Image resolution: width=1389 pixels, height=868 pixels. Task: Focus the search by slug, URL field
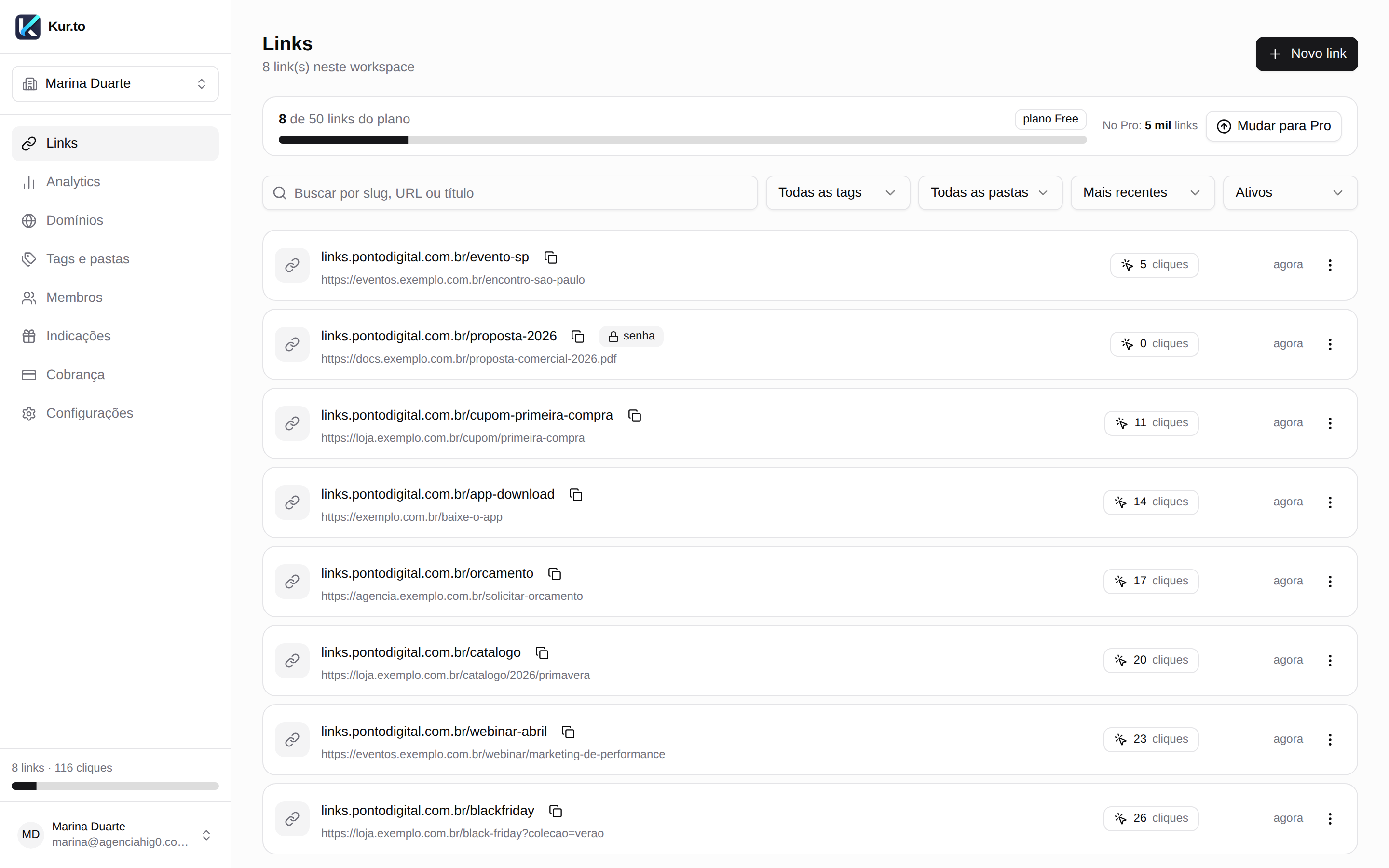point(510,193)
